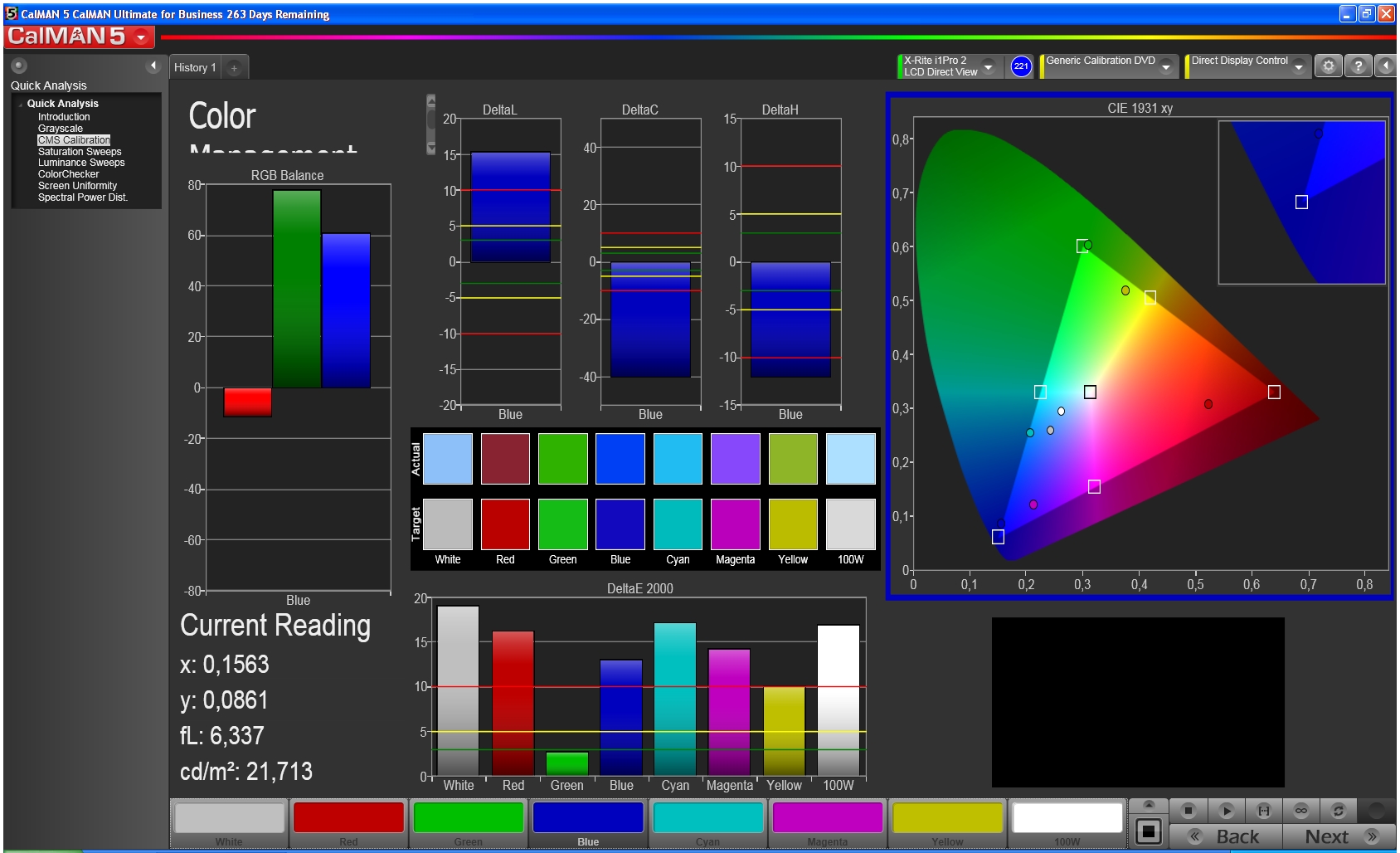Click the Target Yellow swatch in the comparison grid

(x=793, y=524)
